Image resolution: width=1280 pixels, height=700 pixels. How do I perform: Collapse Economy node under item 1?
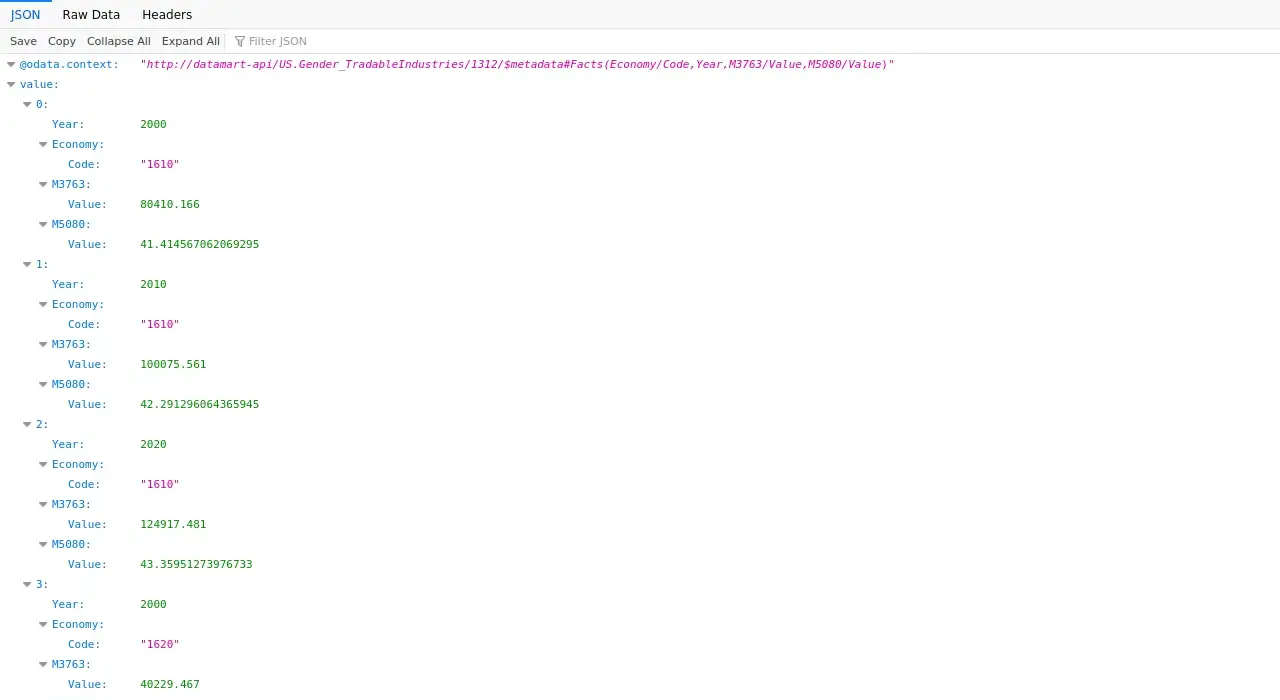[43, 304]
